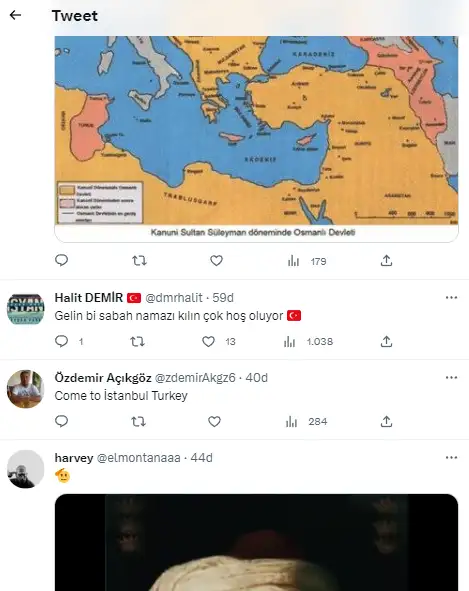Image resolution: width=469 pixels, height=591 pixels.
Task: Share the Ottoman map tweet
Action: (386, 260)
